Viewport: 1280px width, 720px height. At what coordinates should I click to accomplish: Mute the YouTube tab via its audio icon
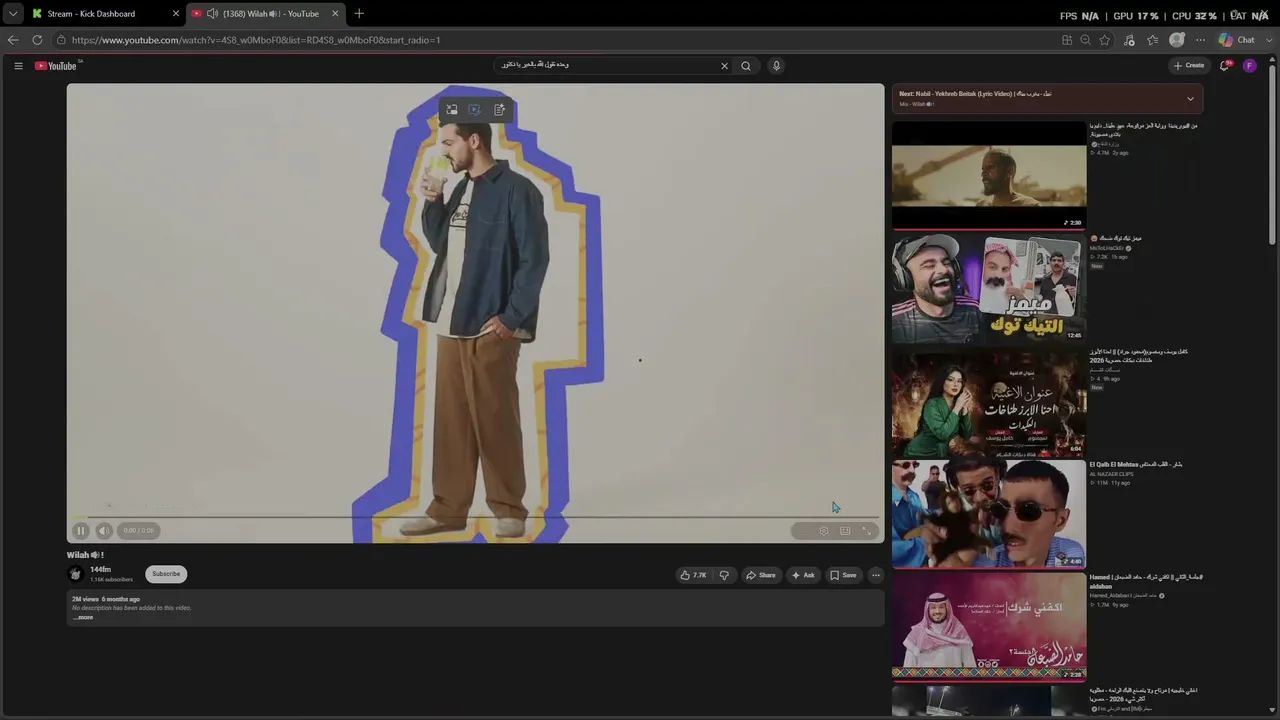tap(212, 14)
